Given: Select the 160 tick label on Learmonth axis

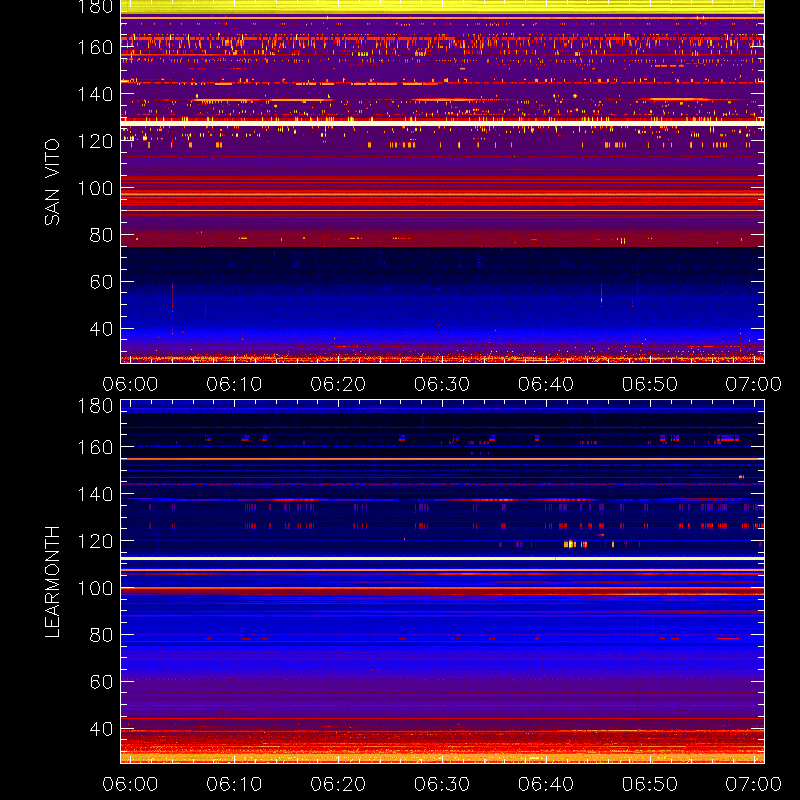Looking at the screenshot, I should (x=95, y=447).
